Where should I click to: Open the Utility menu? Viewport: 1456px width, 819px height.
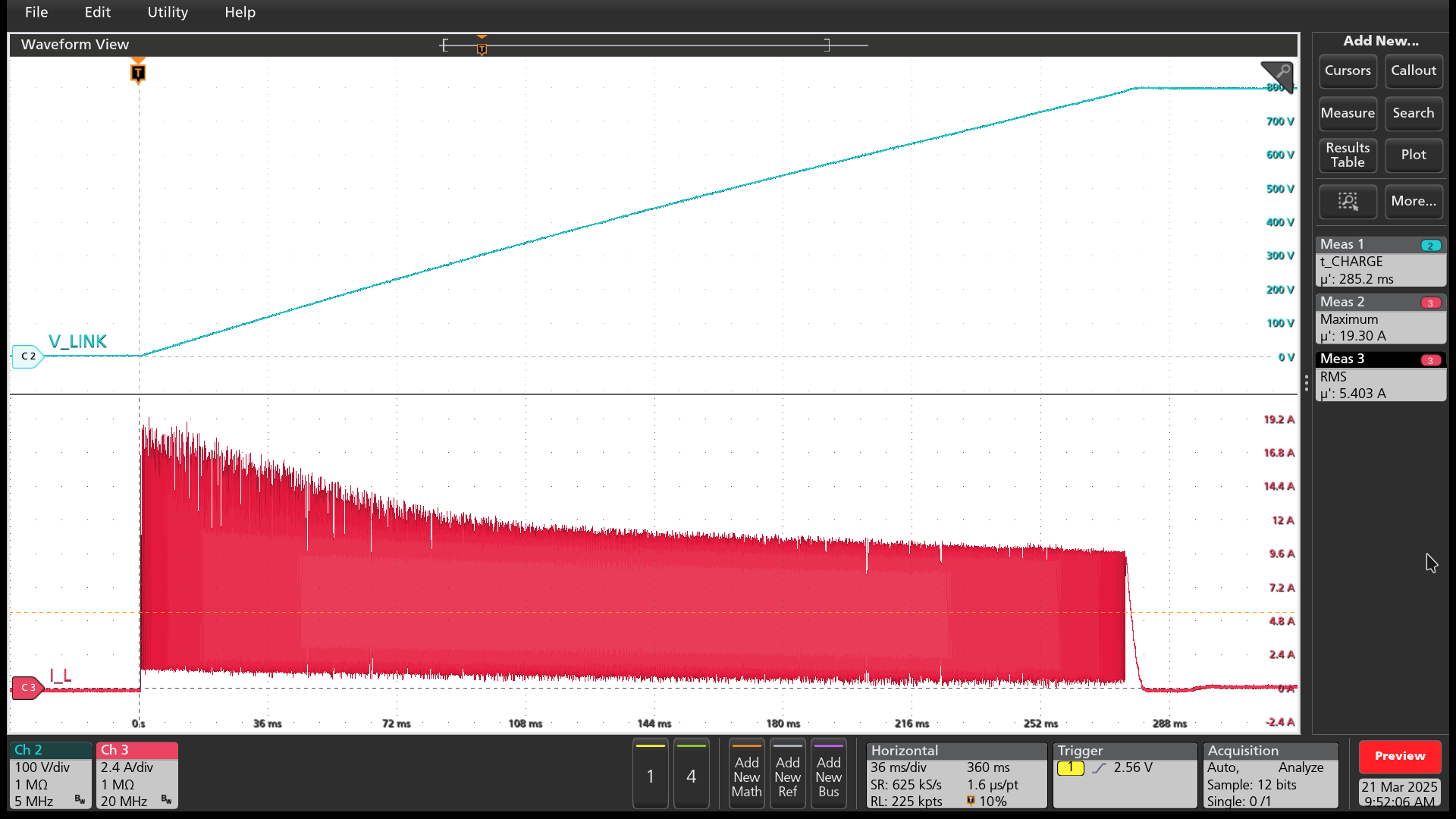pos(167,12)
